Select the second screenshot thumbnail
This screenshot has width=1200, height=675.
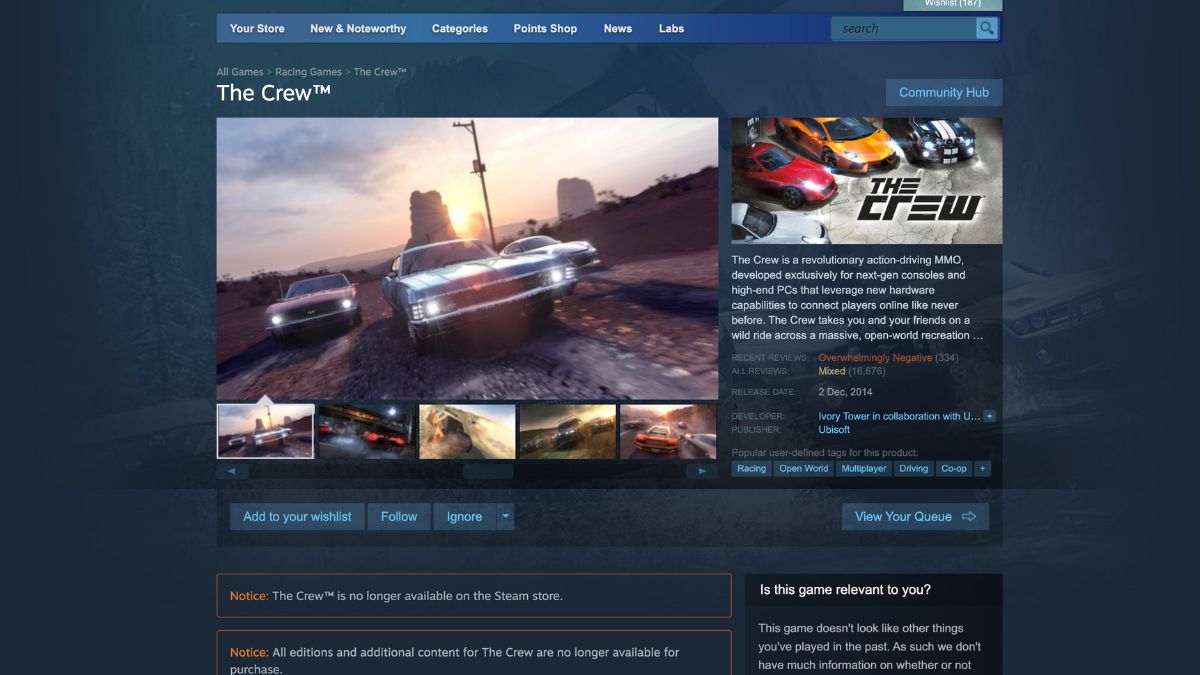(x=366, y=430)
